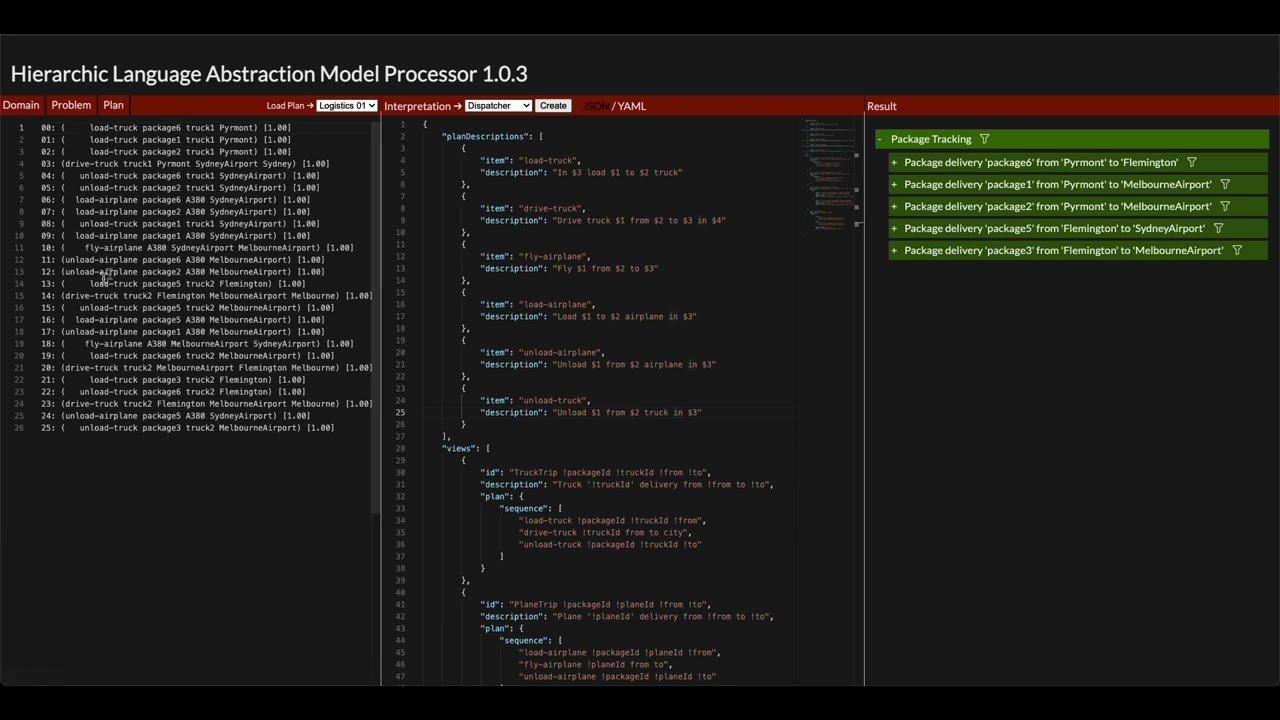This screenshot has width=1280, height=720.
Task: Click plan step 25 unload-truck package3
Action: tap(187, 428)
